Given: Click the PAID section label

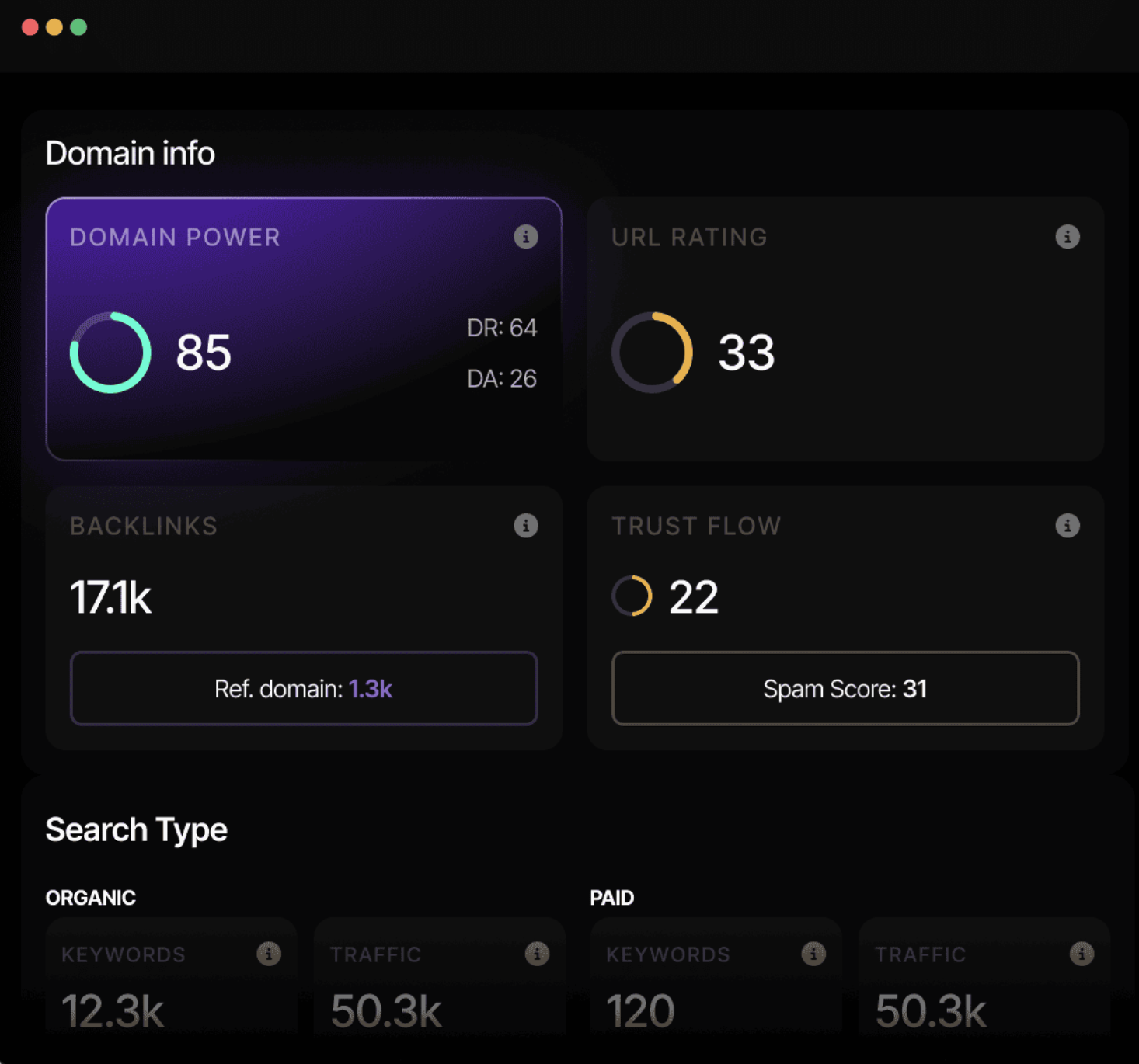Looking at the screenshot, I should pyautogui.click(x=612, y=898).
